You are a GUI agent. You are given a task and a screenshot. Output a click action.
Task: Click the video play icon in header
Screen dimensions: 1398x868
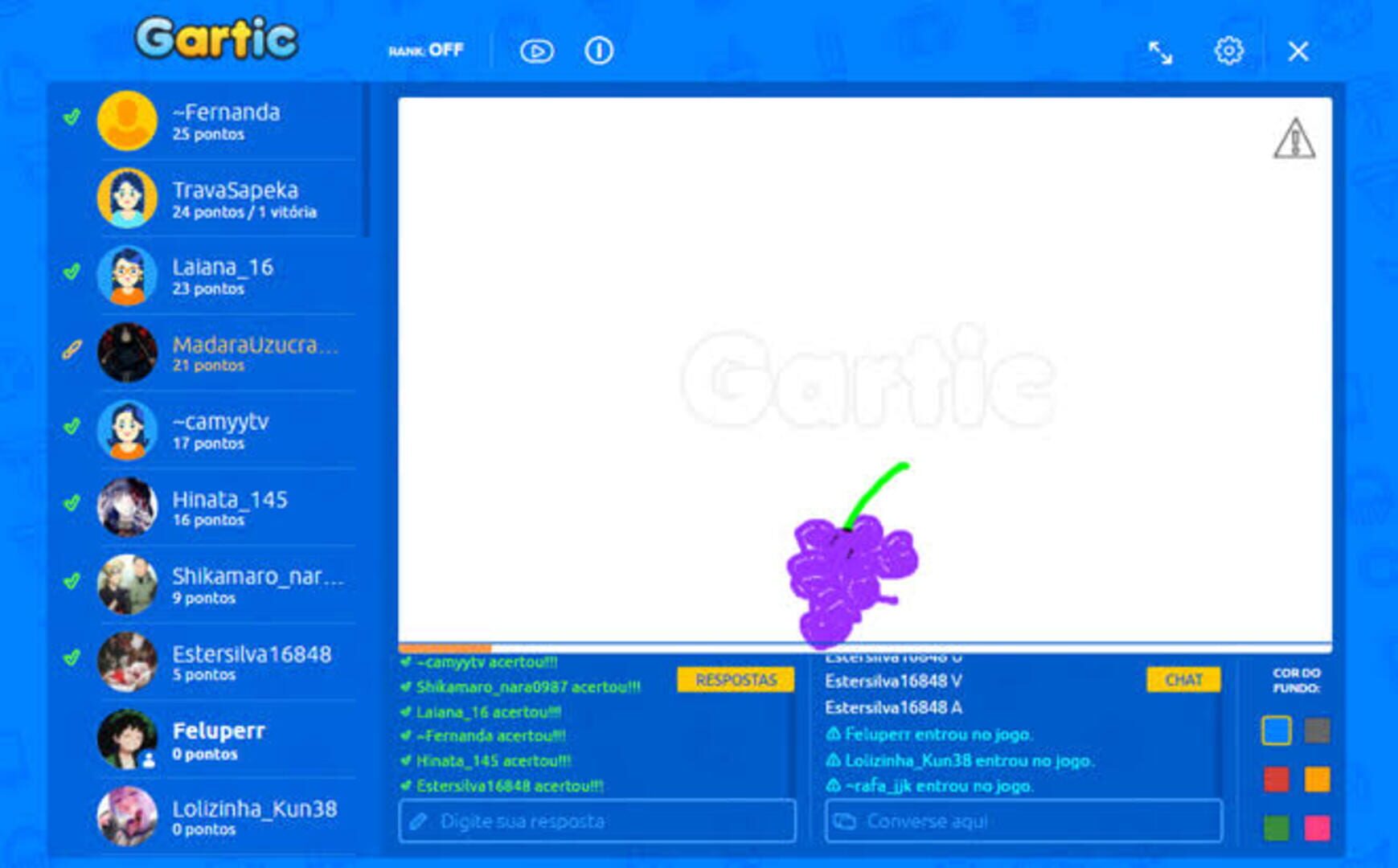tap(536, 51)
